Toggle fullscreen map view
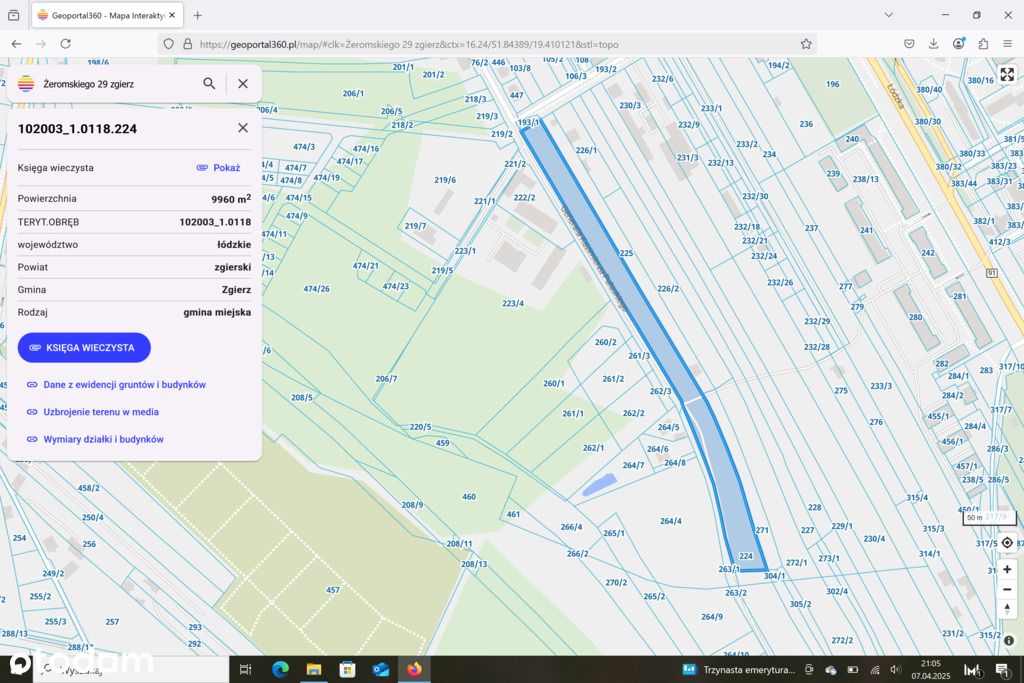The height and width of the screenshot is (683, 1024). pyautogui.click(x=1007, y=74)
